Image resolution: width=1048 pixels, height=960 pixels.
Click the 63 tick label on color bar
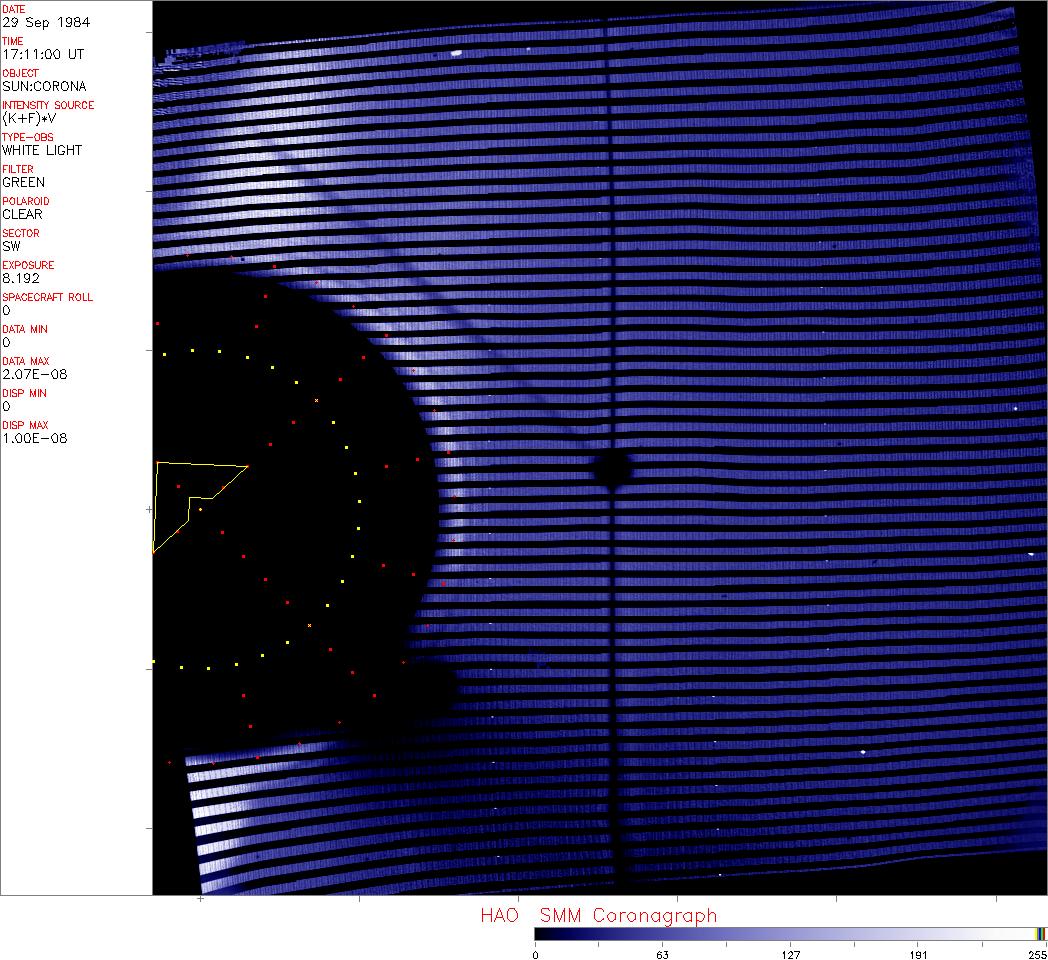coord(662,954)
